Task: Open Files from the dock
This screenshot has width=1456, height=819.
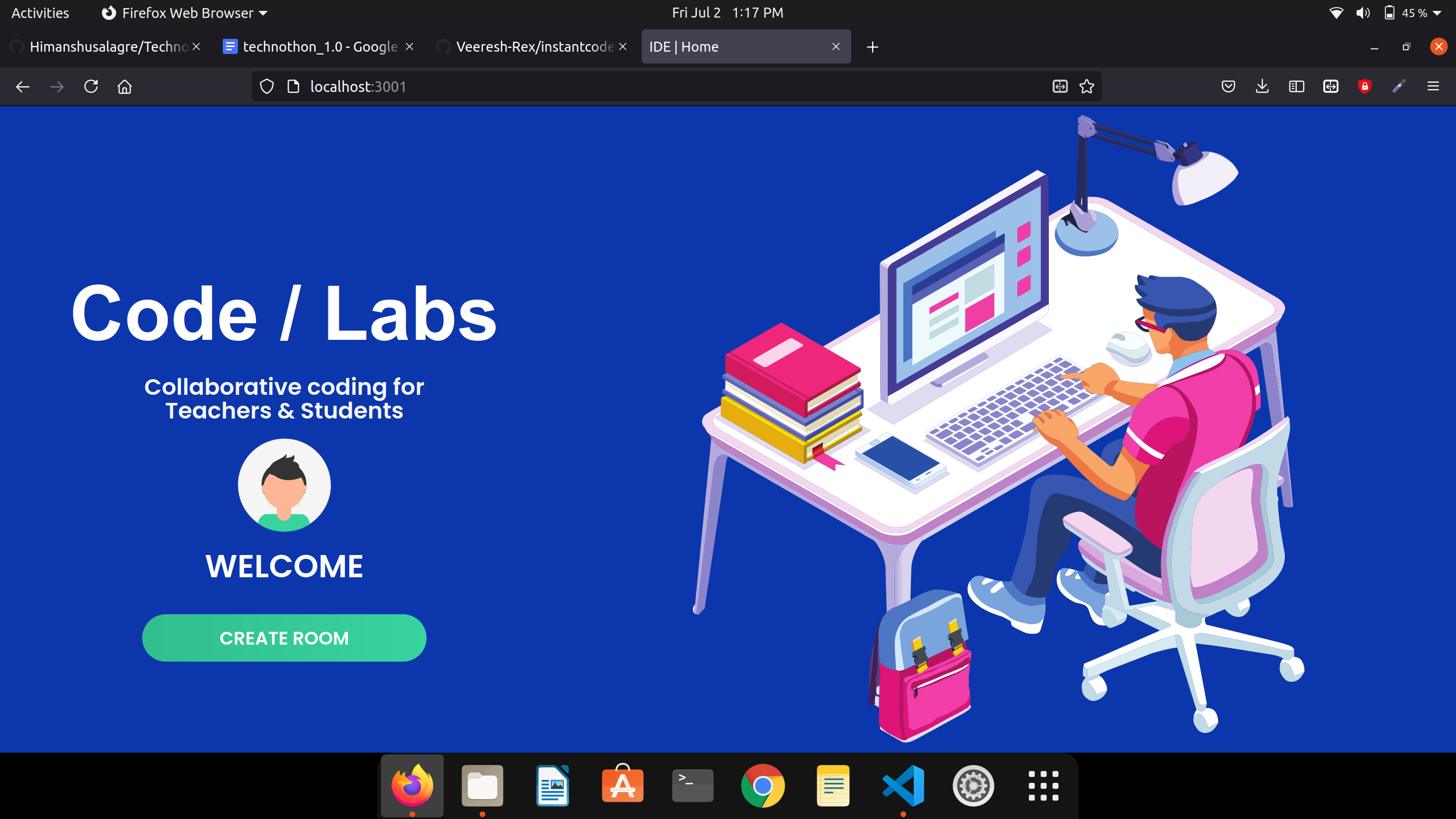Action: pos(482,785)
